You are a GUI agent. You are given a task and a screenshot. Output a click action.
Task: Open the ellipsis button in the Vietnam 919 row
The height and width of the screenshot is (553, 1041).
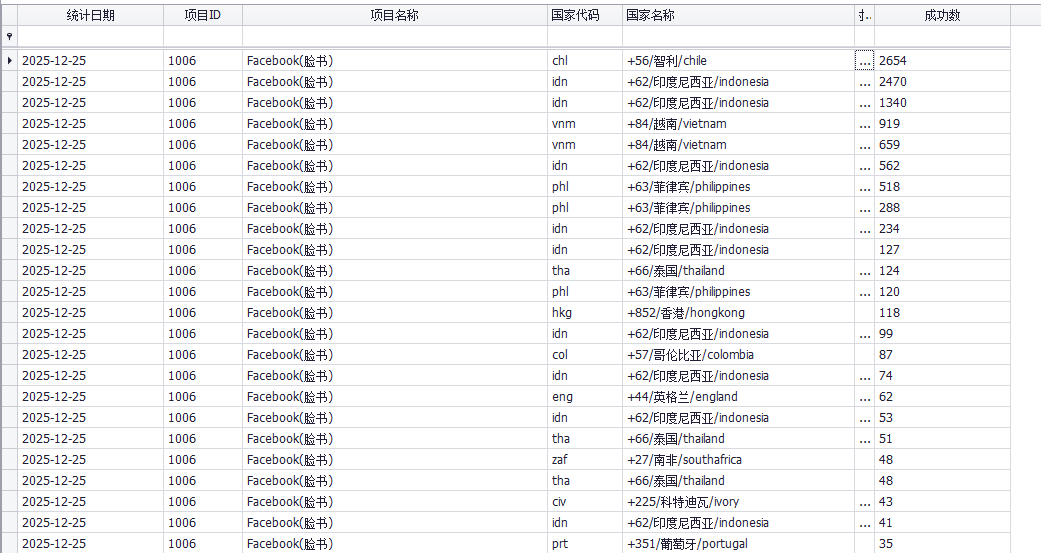pos(865,124)
